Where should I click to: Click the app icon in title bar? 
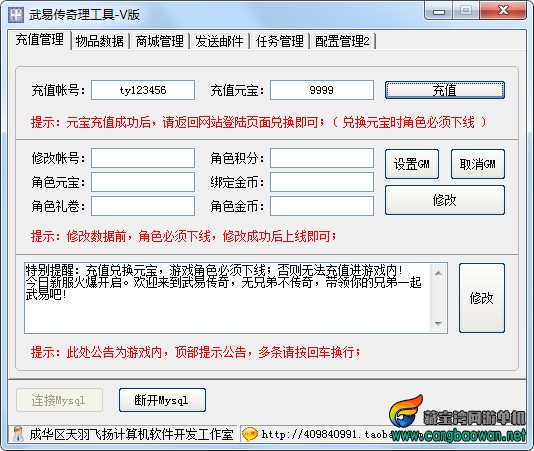click(x=16, y=15)
